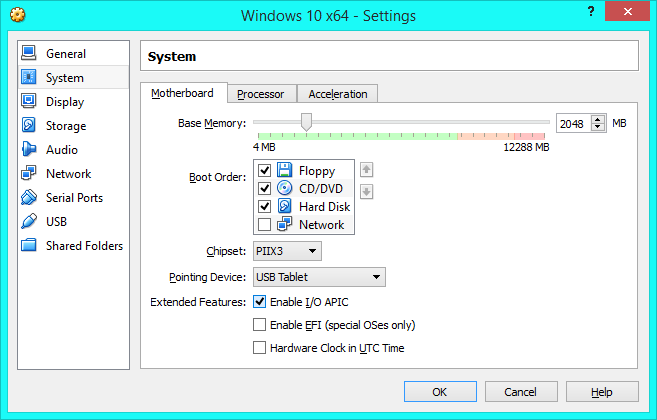Viewport: 657px width, 420px height.
Task: Click the CD/DVD disc icon in boot order
Action: point(285,188)
